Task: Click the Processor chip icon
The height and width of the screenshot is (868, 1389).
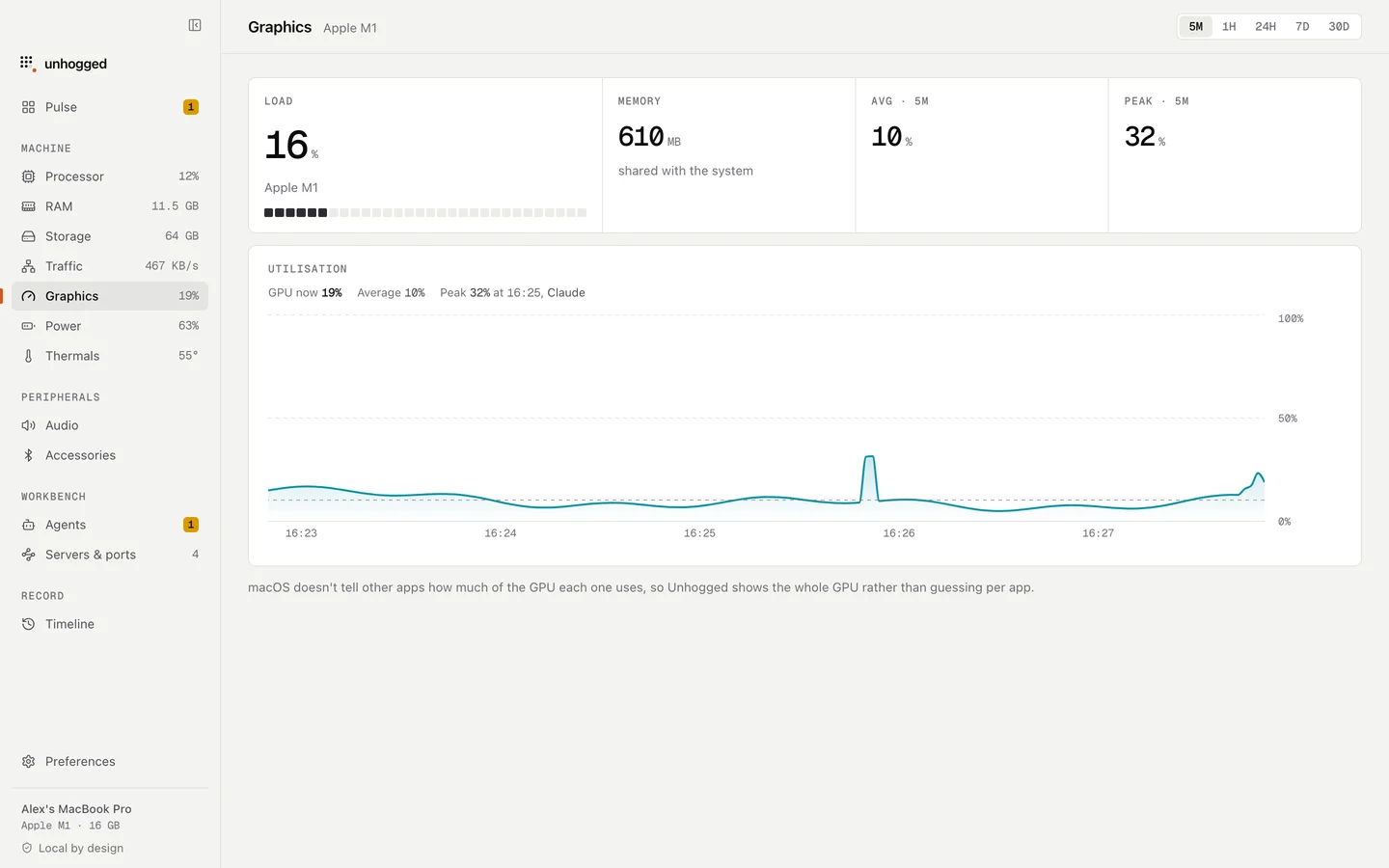Action: tap(28, 176)
